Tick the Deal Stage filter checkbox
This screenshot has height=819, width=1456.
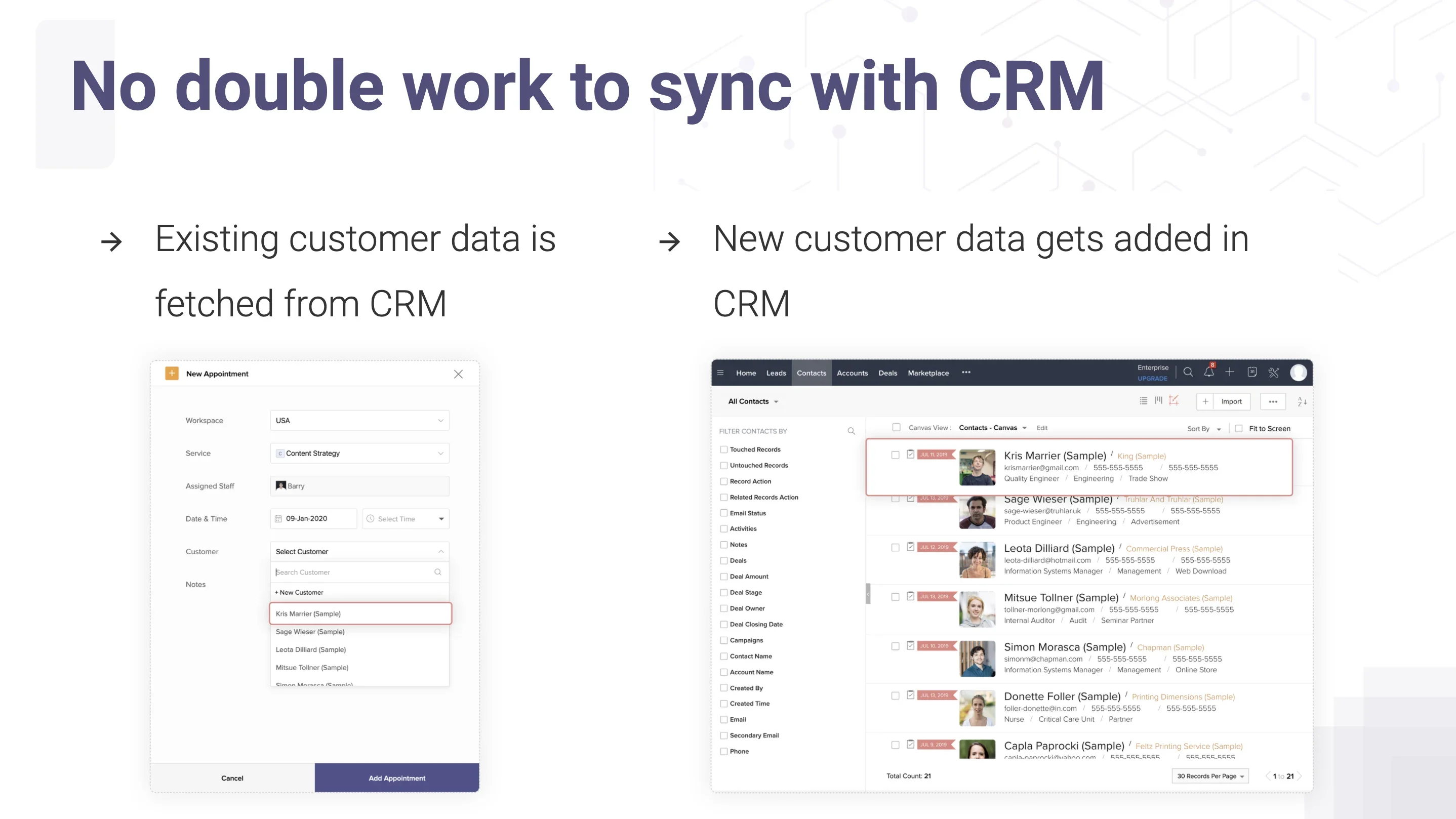[723, 592]
